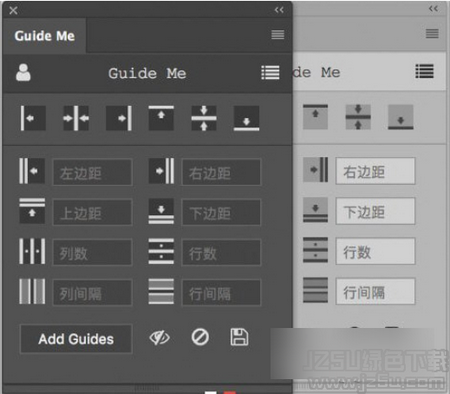Click columns icon beside 列数
The image size is (450, 394).
pos(32,251)
